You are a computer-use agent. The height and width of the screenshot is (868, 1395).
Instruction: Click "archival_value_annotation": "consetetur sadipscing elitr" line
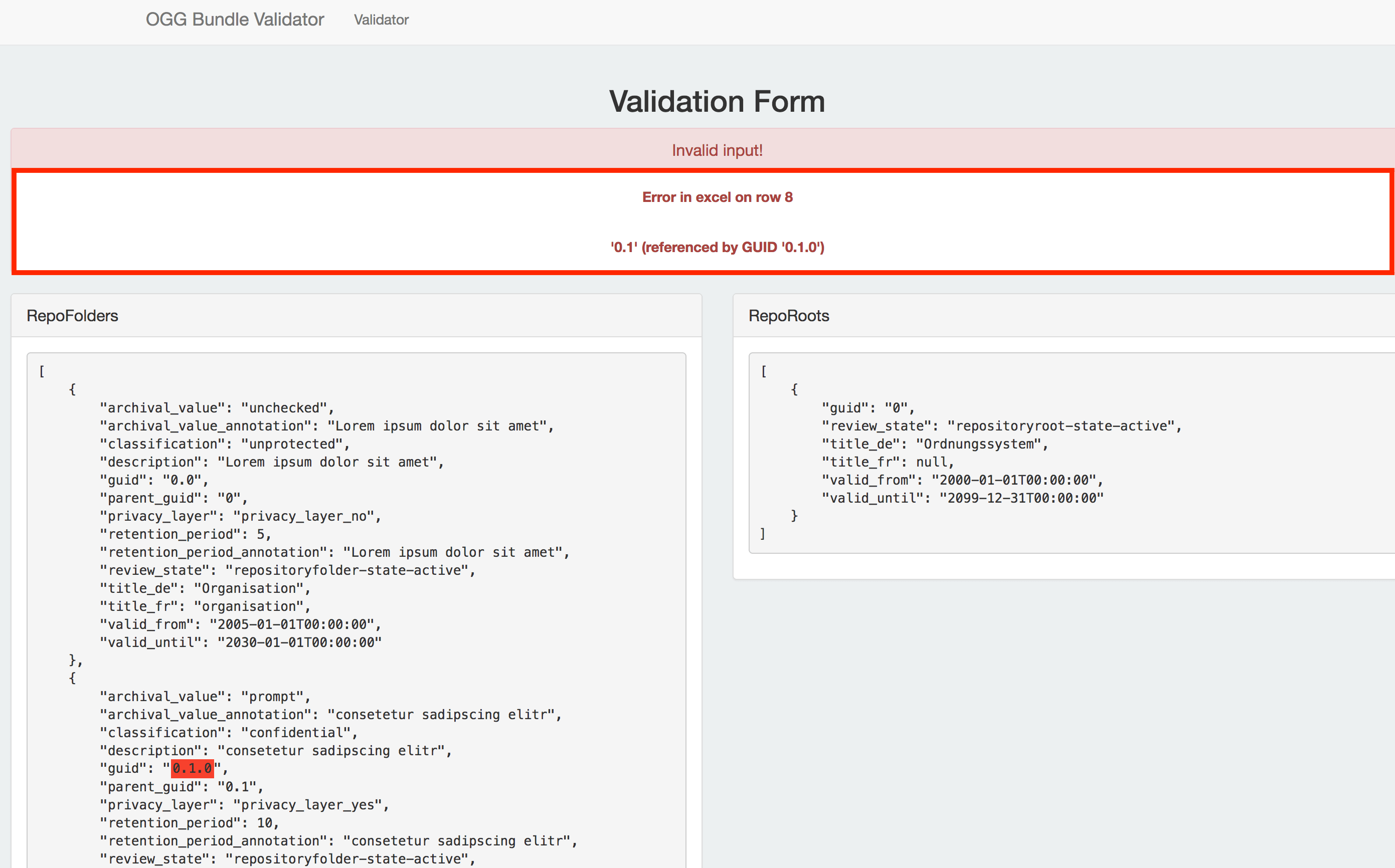click(x=330, y=715)
